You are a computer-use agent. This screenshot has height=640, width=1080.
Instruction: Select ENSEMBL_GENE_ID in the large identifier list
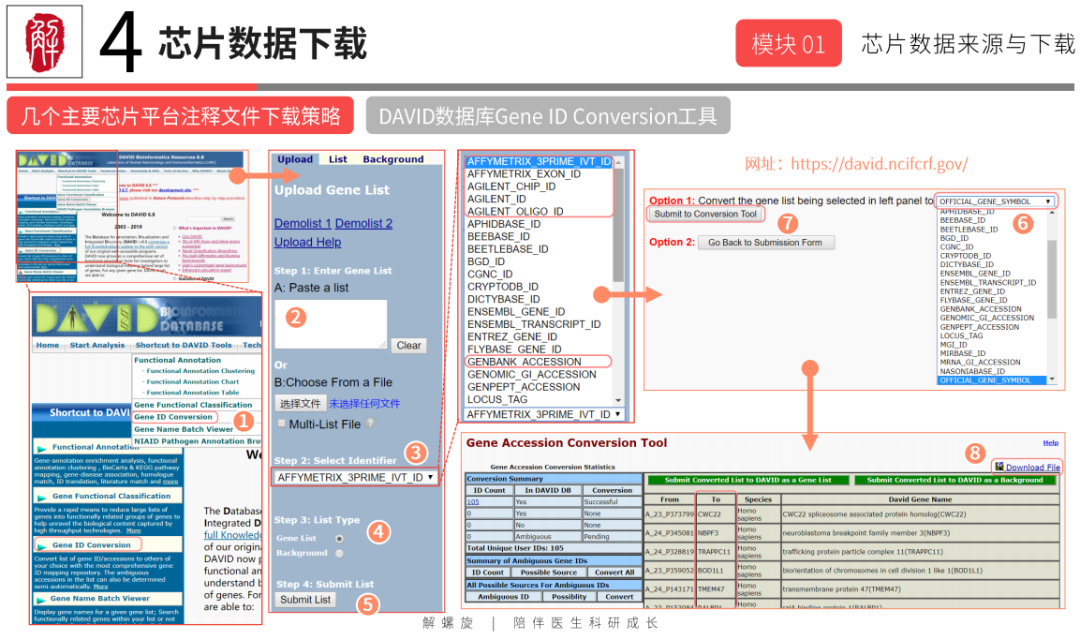[516, 311]
